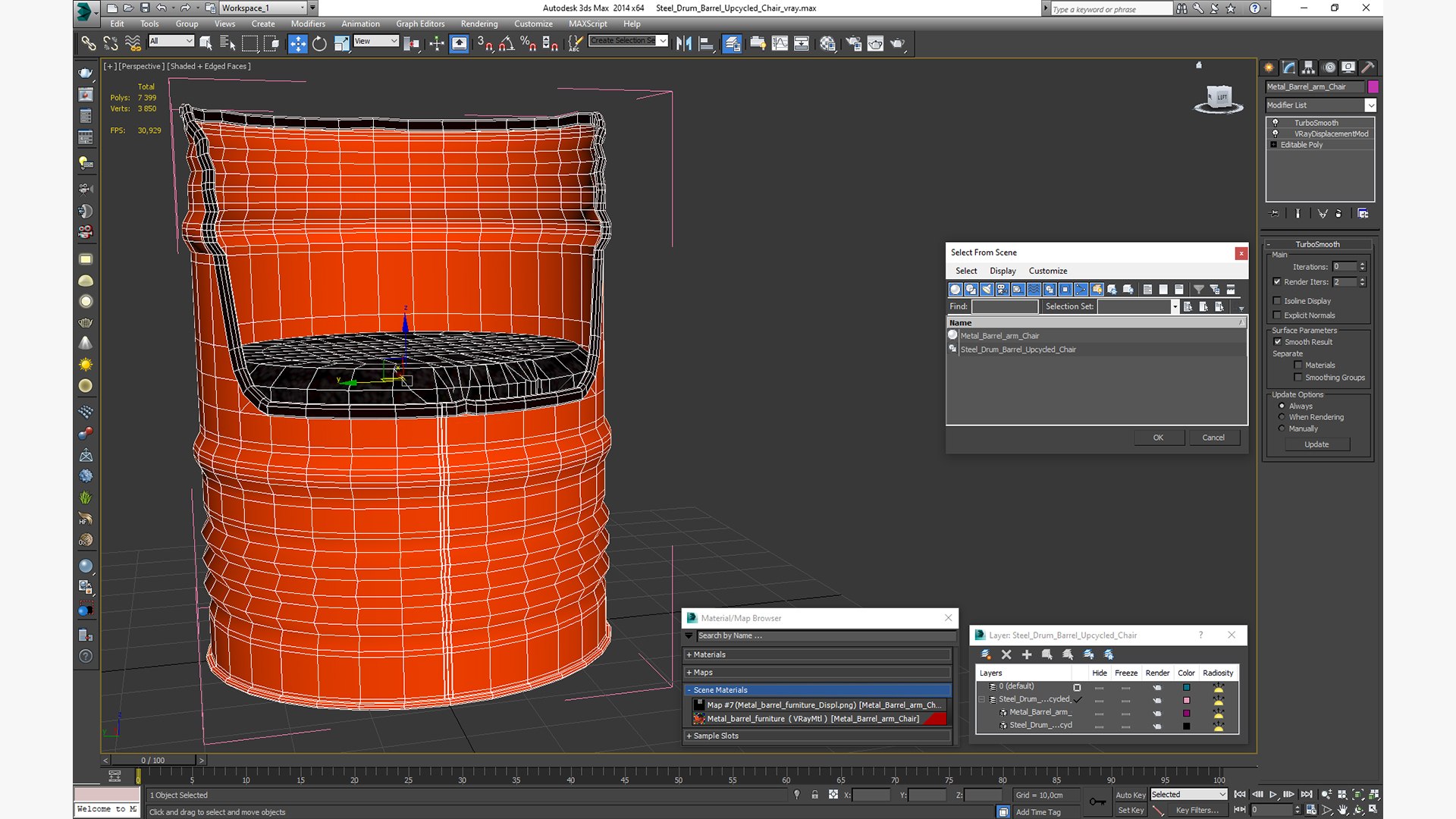Image resolution: width=1456 pixels, height=819 pixels.
Task: Toggle Display Cameras filter in Select From Scene
Action: tap(1003, 289)
